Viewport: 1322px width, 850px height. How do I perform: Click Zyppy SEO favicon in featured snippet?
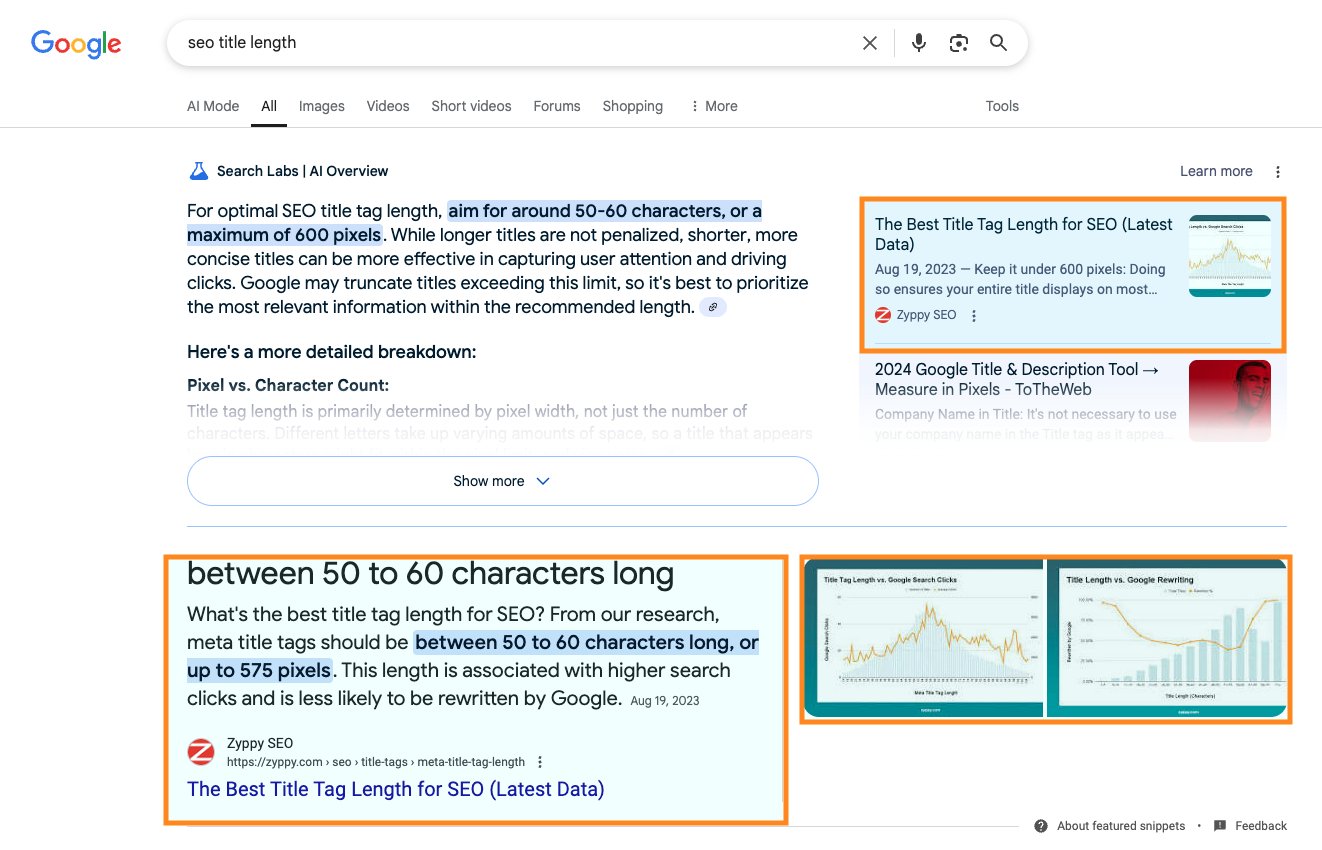point(201,752)
